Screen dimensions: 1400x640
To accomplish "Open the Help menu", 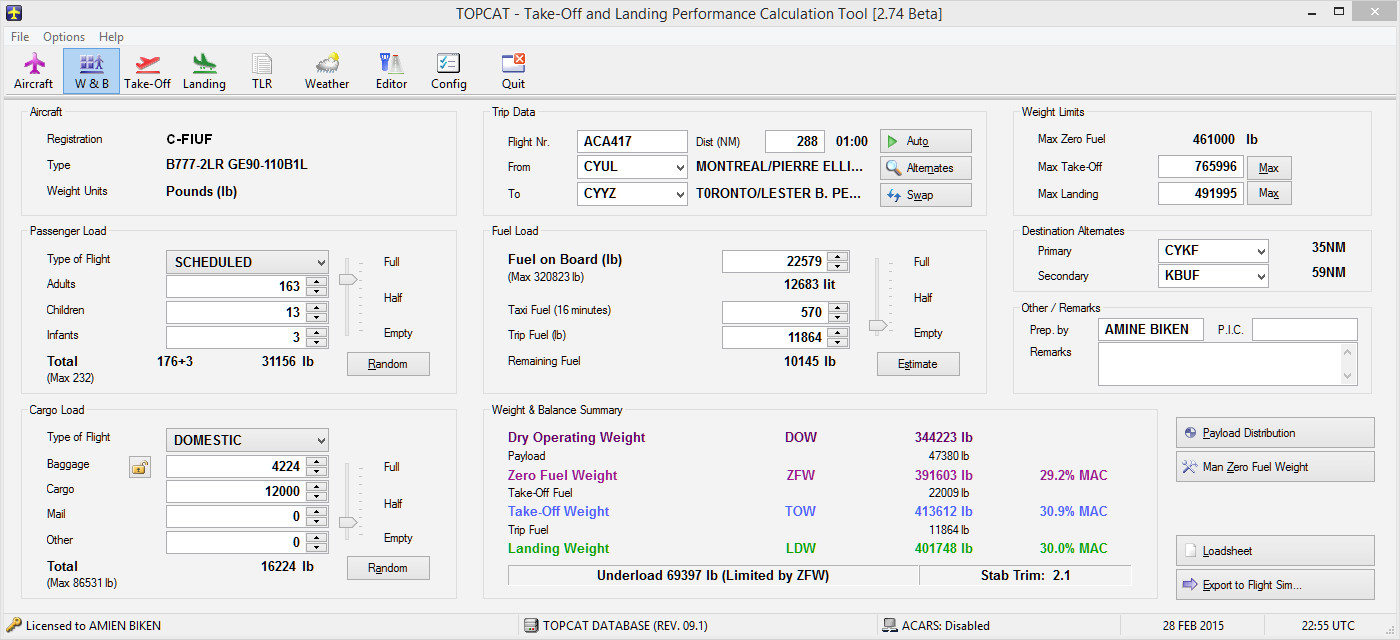I will tap(111, 37).
